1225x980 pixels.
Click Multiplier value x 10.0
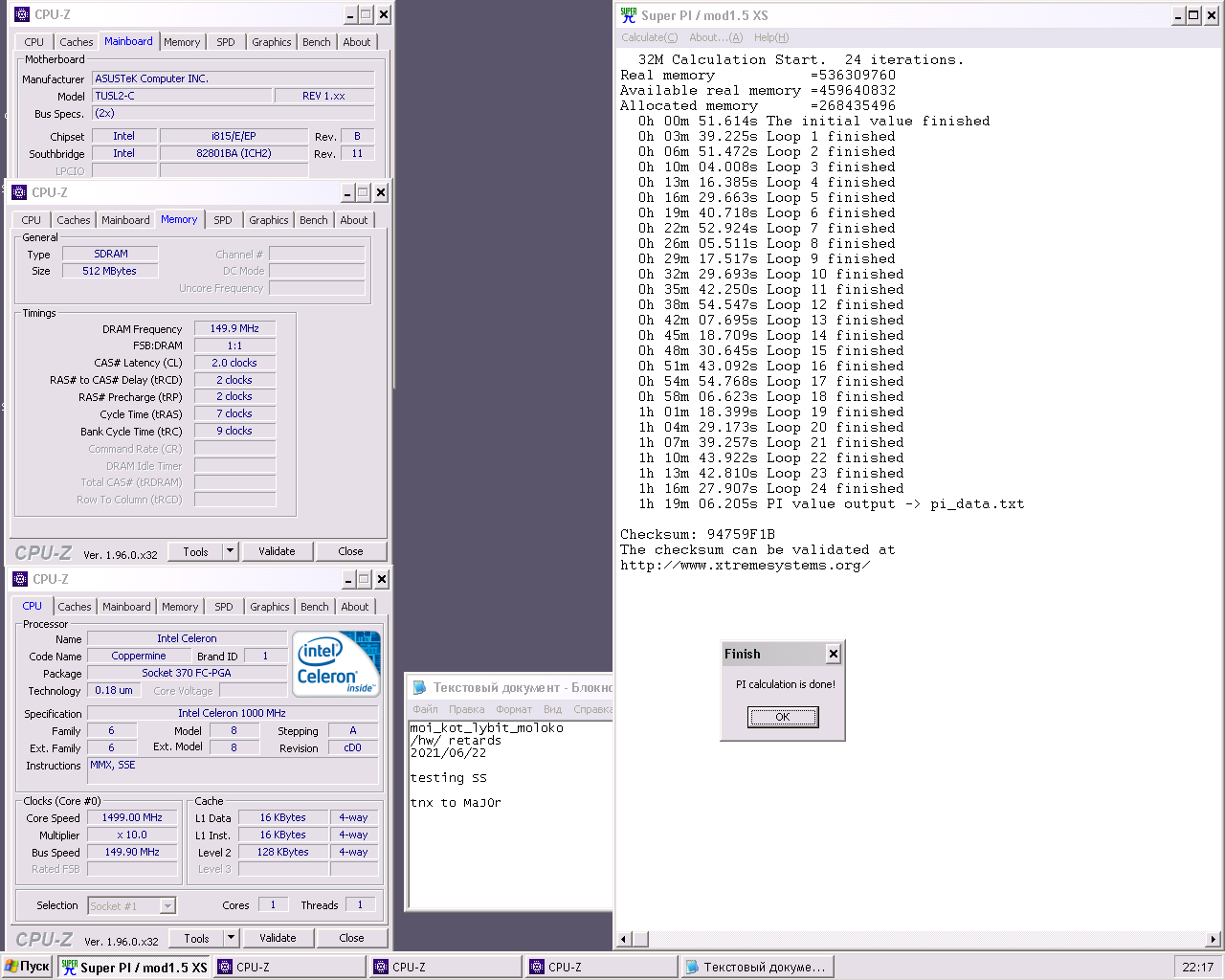132,835
